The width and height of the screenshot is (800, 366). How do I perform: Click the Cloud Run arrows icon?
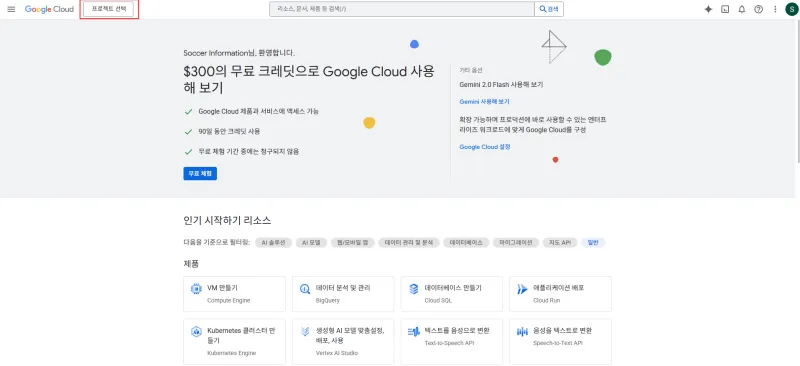(x=522, y=289)
